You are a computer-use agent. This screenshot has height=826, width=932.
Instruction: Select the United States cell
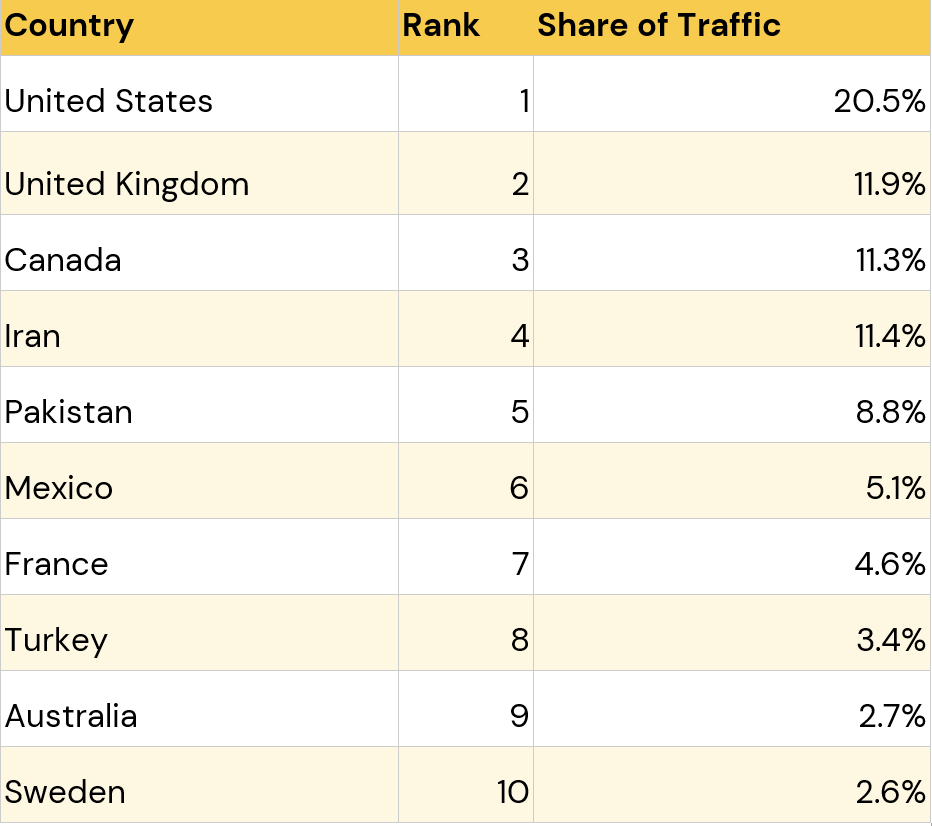click(109, 101)
